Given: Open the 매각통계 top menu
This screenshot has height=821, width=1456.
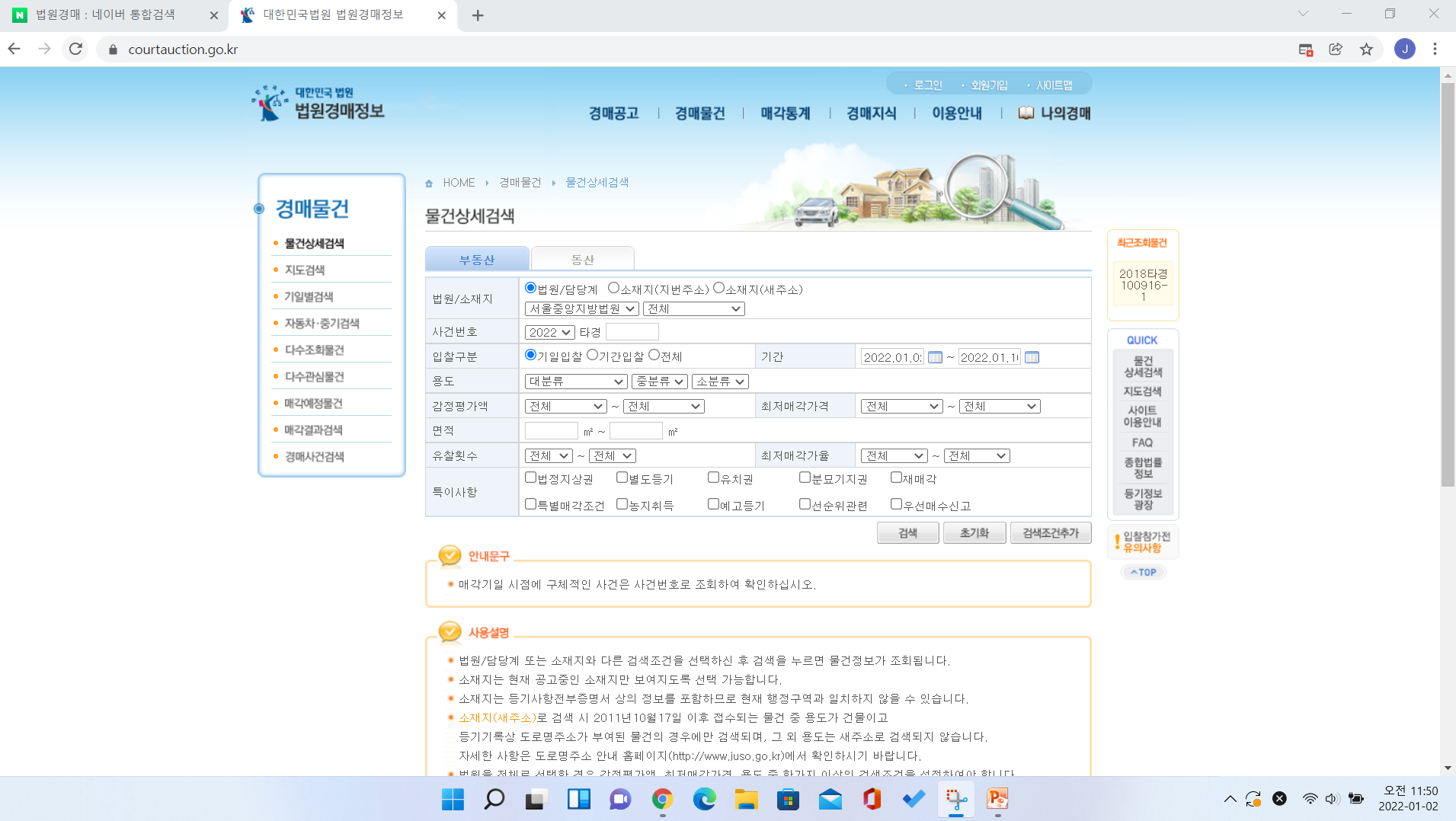Looking at the screenshot, I should [786, 113].
